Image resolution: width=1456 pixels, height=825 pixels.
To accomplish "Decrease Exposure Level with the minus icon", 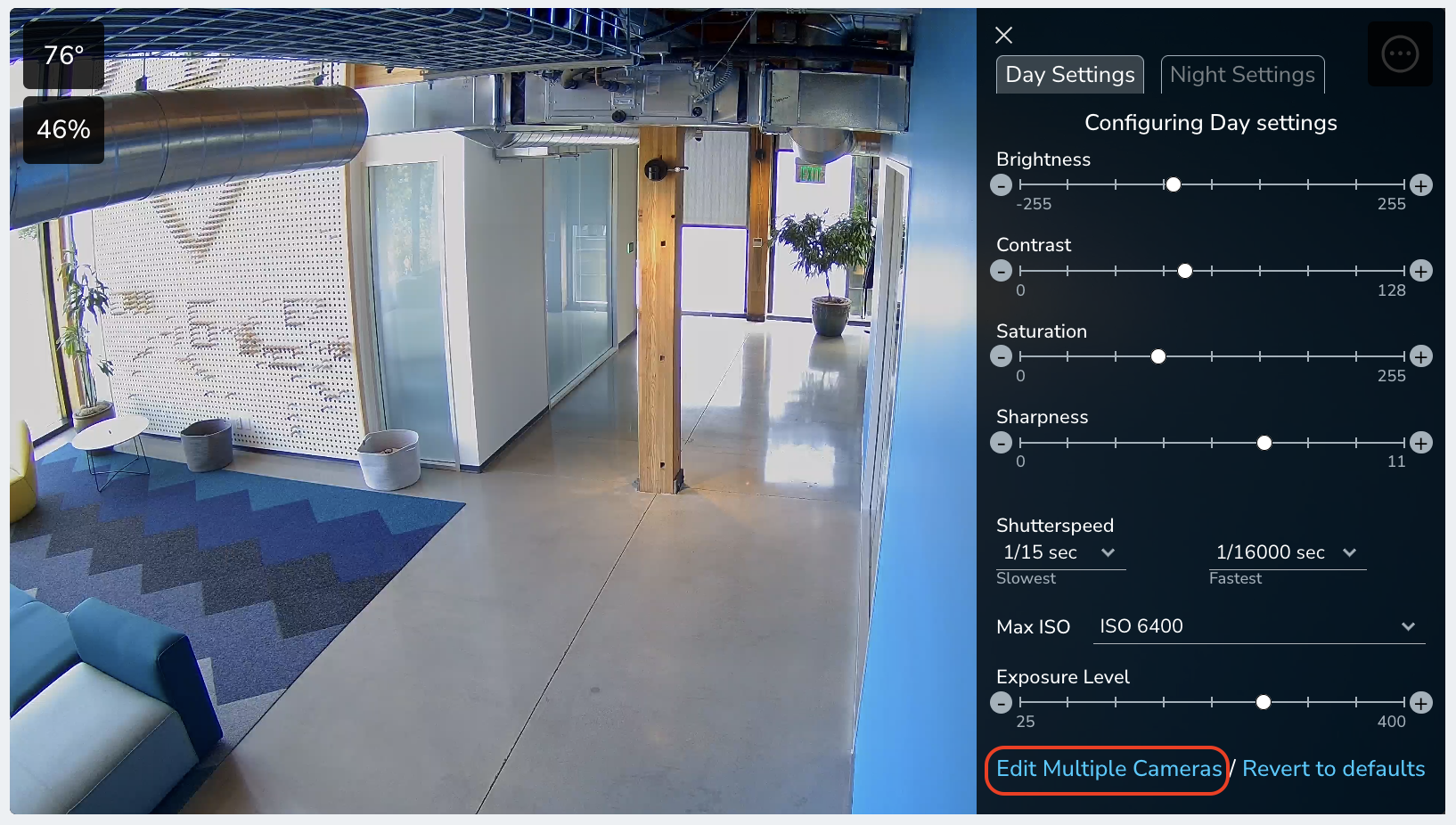I will [1002, 703].
